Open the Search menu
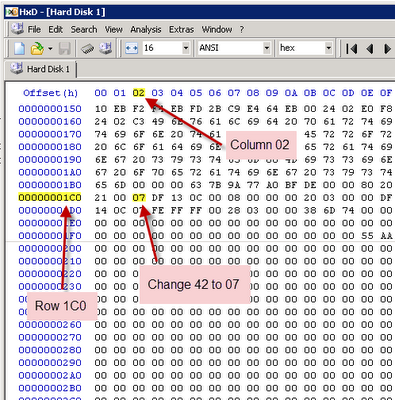The width and height of the screenshot is (395, 400). [x=84, y=30]
